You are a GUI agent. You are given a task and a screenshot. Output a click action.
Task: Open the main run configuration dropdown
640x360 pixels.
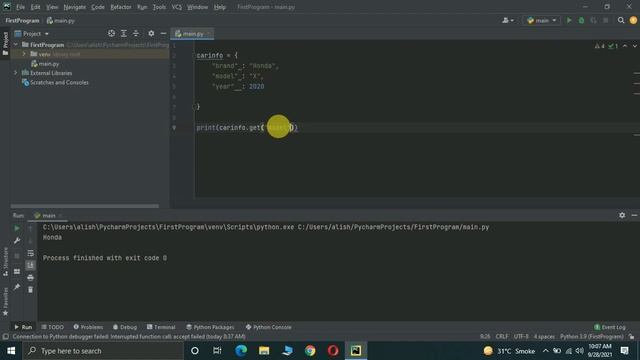coord(542,20)
